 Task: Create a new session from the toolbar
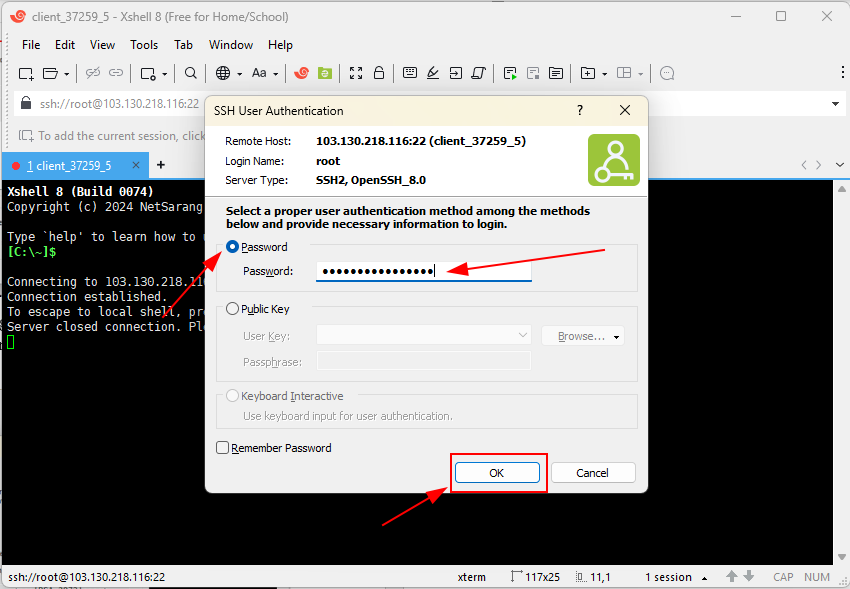25,73
